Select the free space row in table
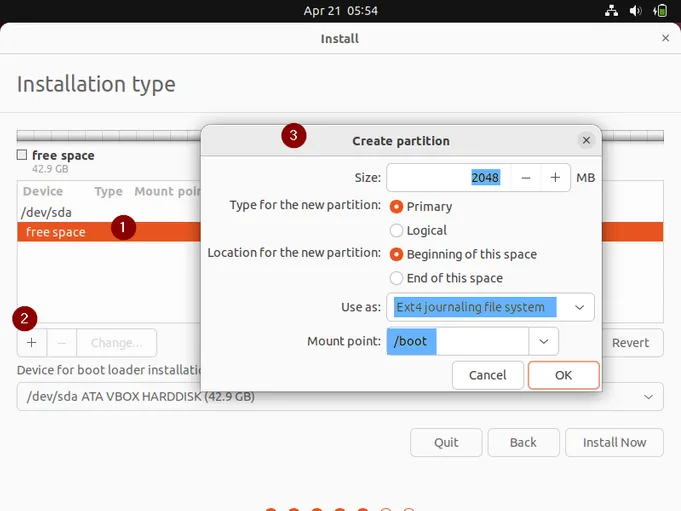The width and height of the screenshot is (681, 511). point(109,232)
